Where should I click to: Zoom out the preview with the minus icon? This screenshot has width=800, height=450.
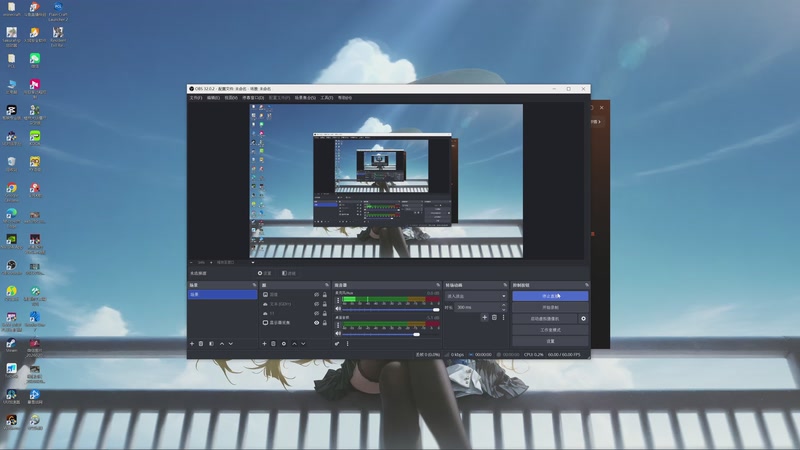[x=191, y=262]
